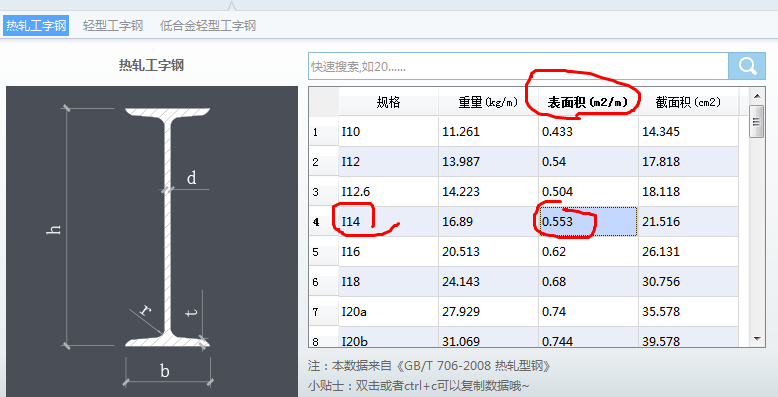The image size is (778, 397).
Task: Click weight value 16.89
Action: pyautogui.click(x=488, y=222)
